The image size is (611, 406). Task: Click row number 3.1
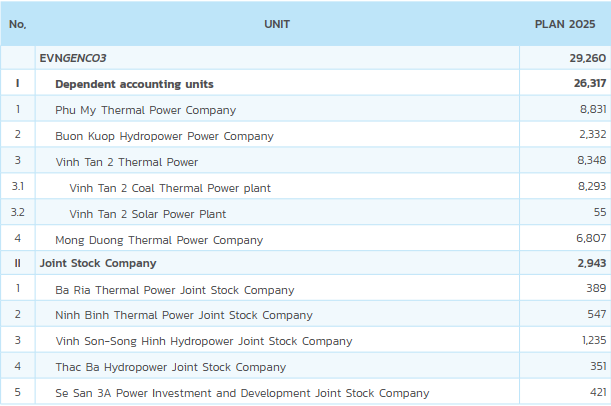click(x=18, y=186)
